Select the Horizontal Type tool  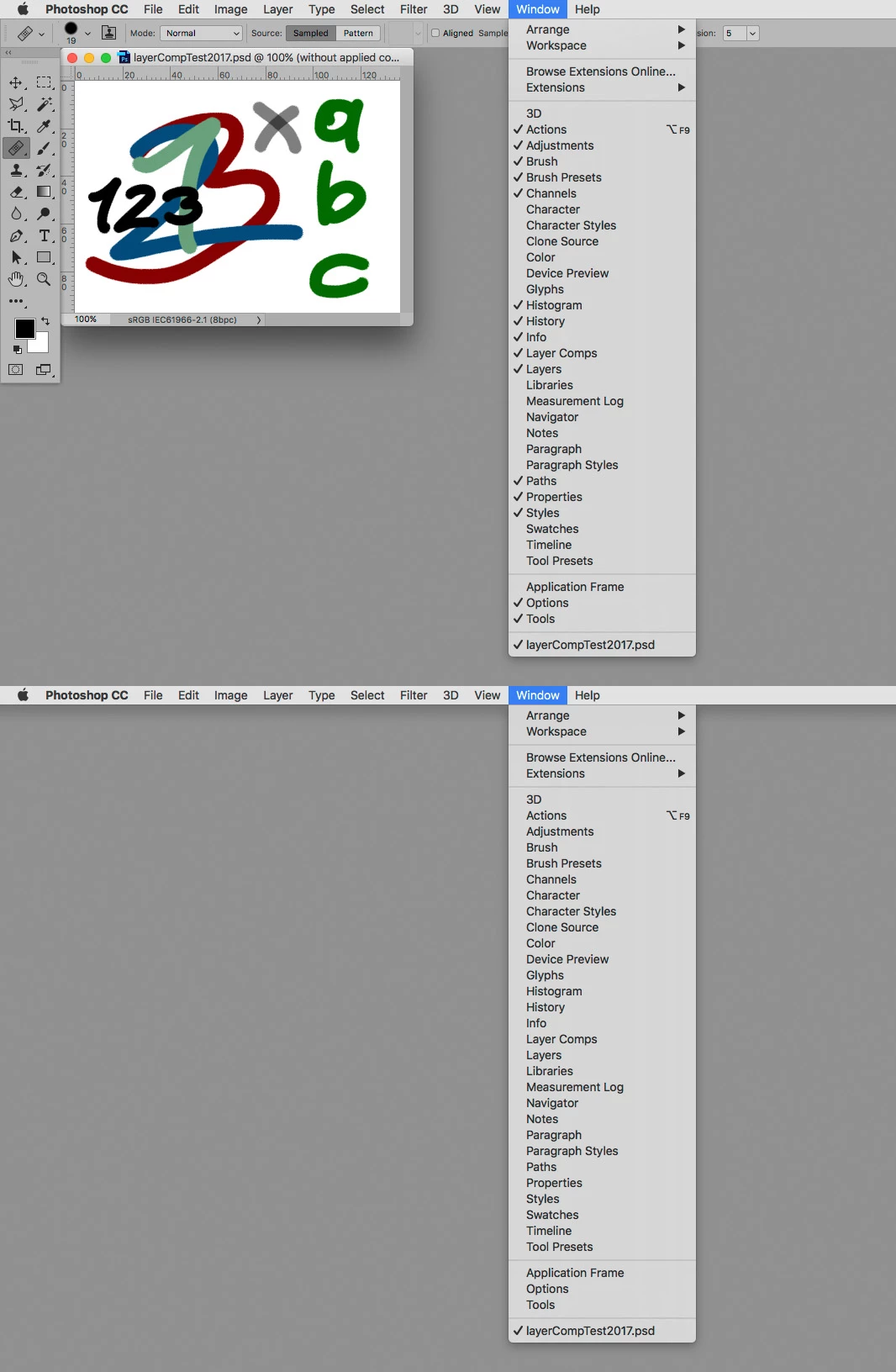pyautogui.click(x=44, y=235)
